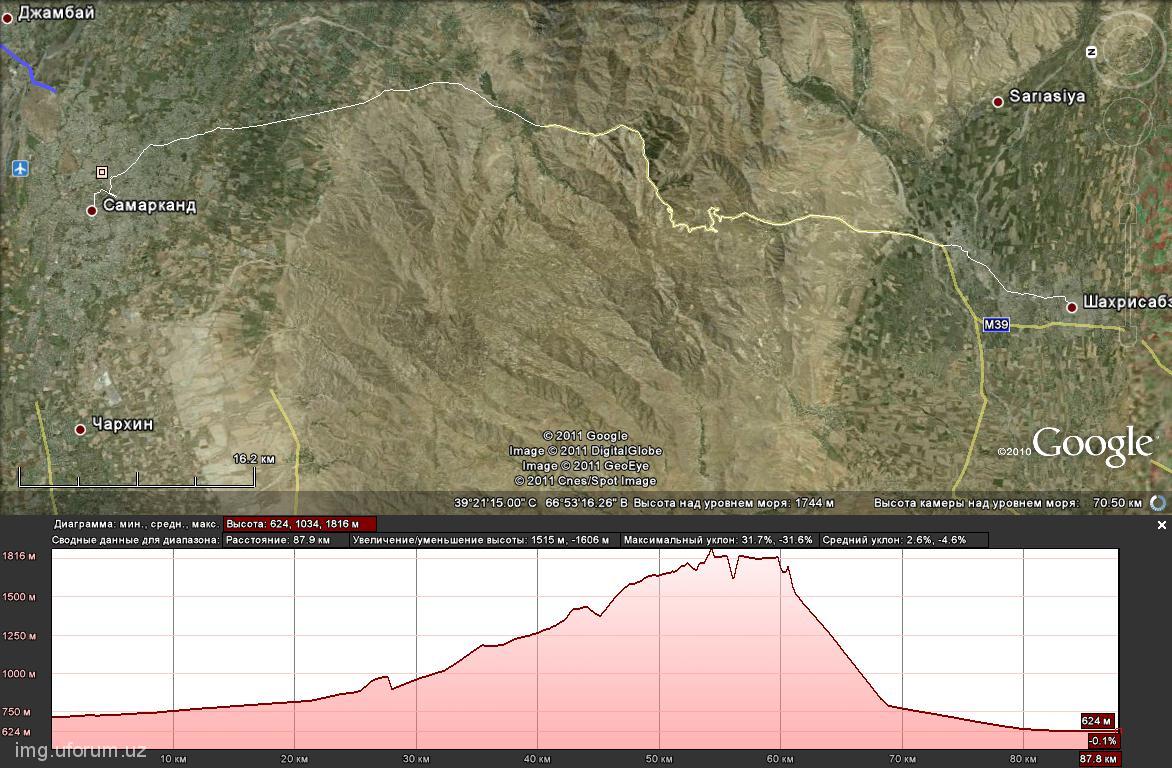Click the Расстояние 87.9 км summary field

click(x=286, y=540)
